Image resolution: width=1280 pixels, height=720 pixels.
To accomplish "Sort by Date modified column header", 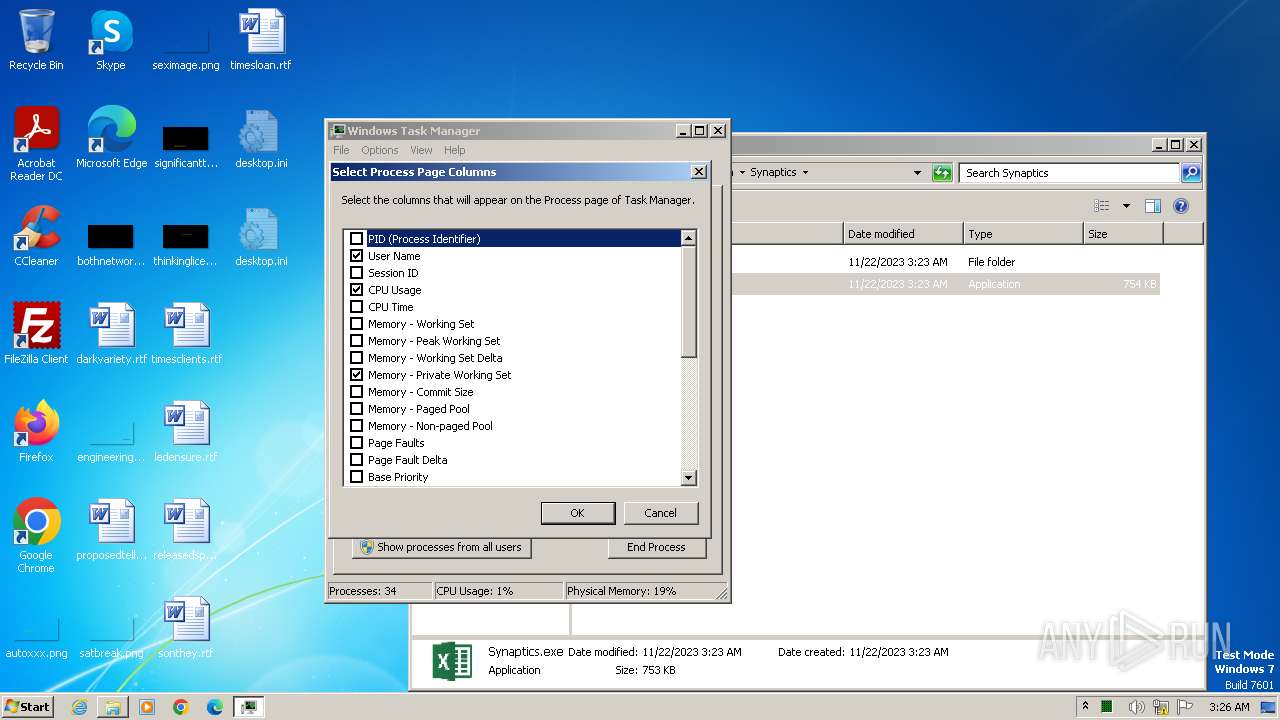I will (903, 234).
